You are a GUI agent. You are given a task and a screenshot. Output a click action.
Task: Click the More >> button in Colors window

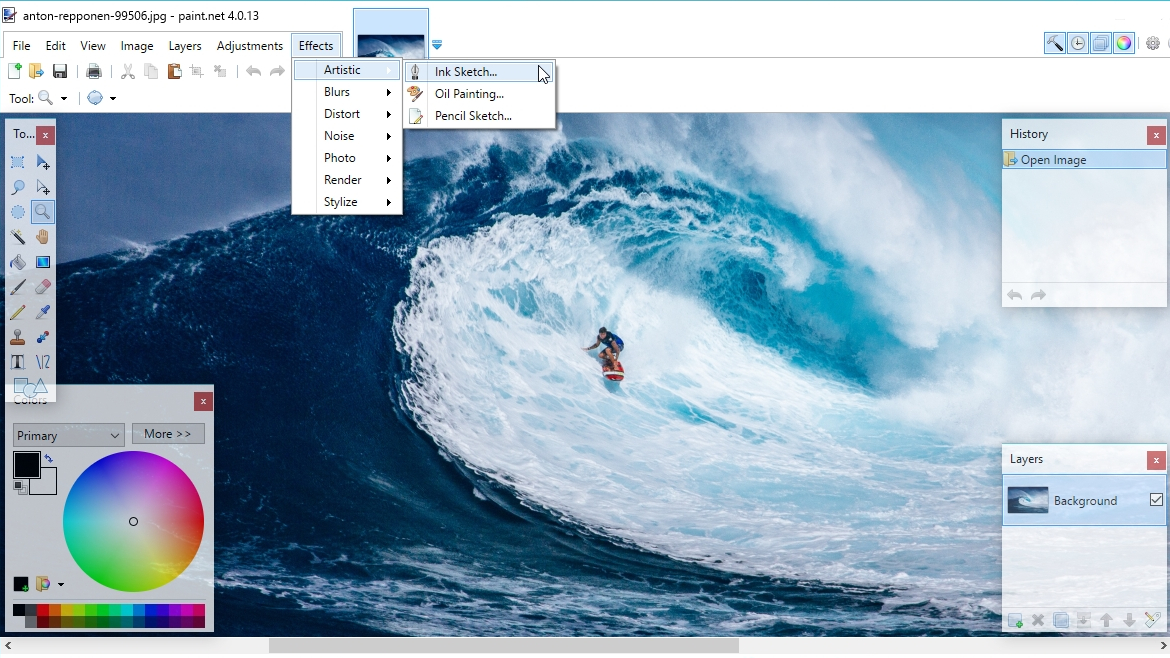coord(167,433)
